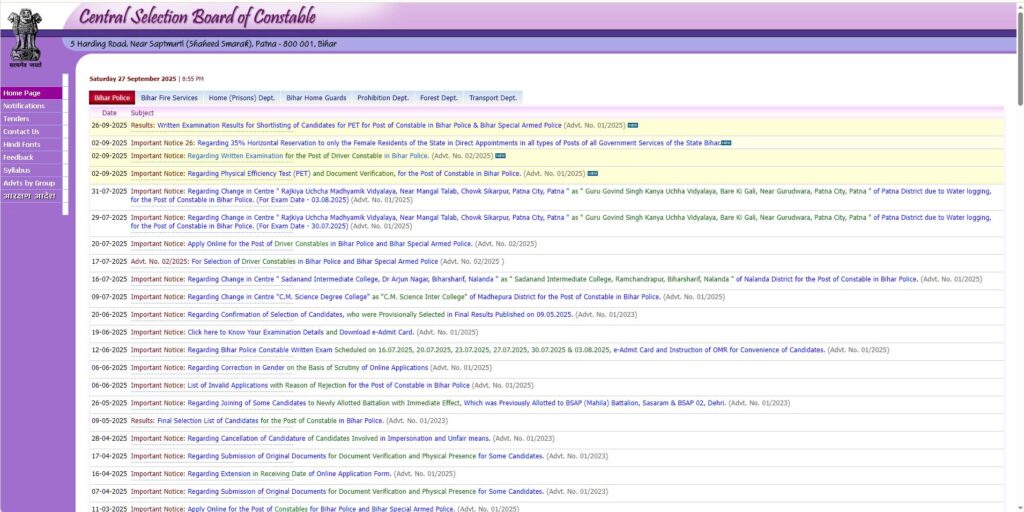Select the Bihar Home Guards tab
This screenshot has width=1024, height=512.
click(316, 98)
